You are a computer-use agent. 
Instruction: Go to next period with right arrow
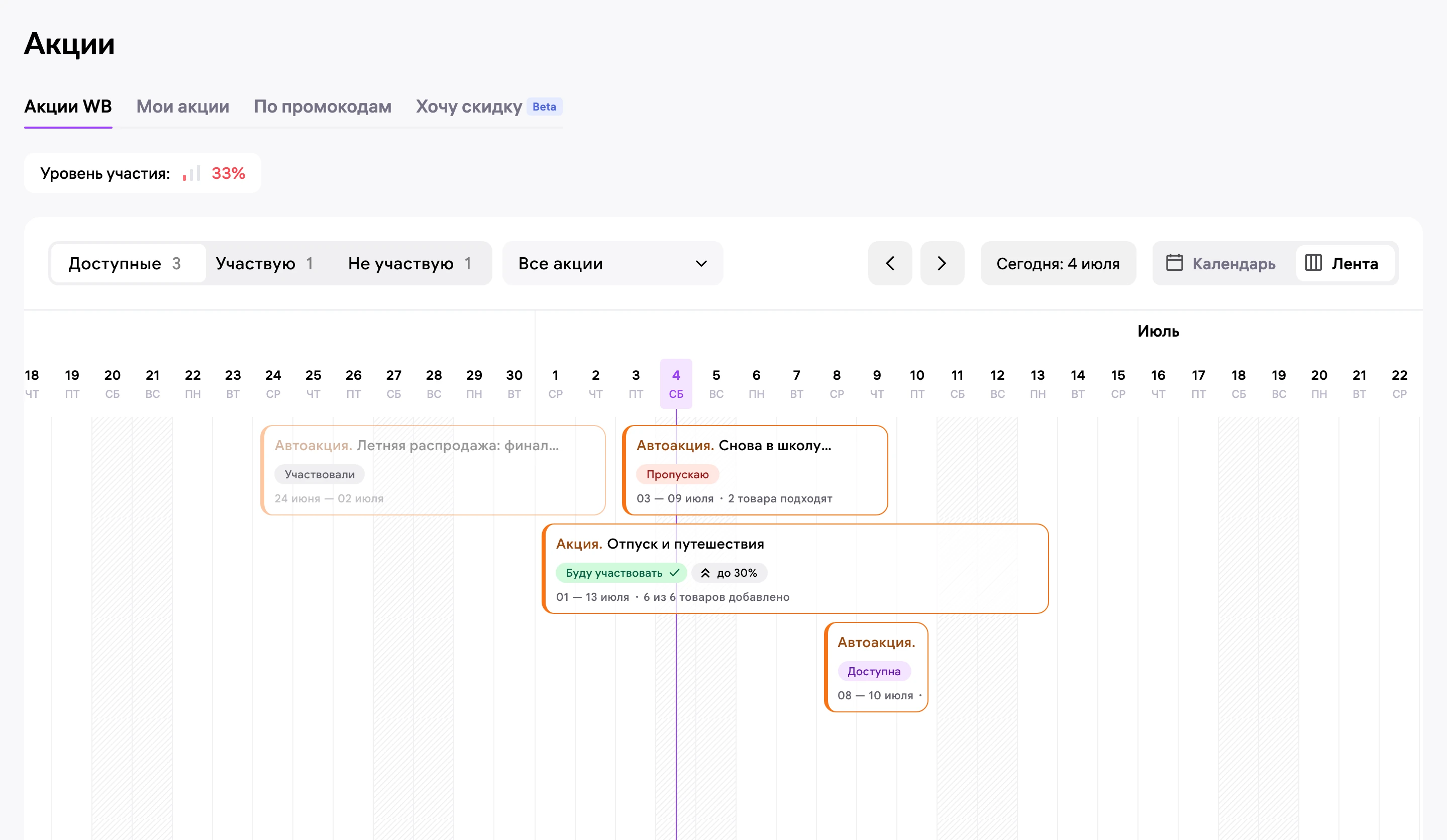942,264
